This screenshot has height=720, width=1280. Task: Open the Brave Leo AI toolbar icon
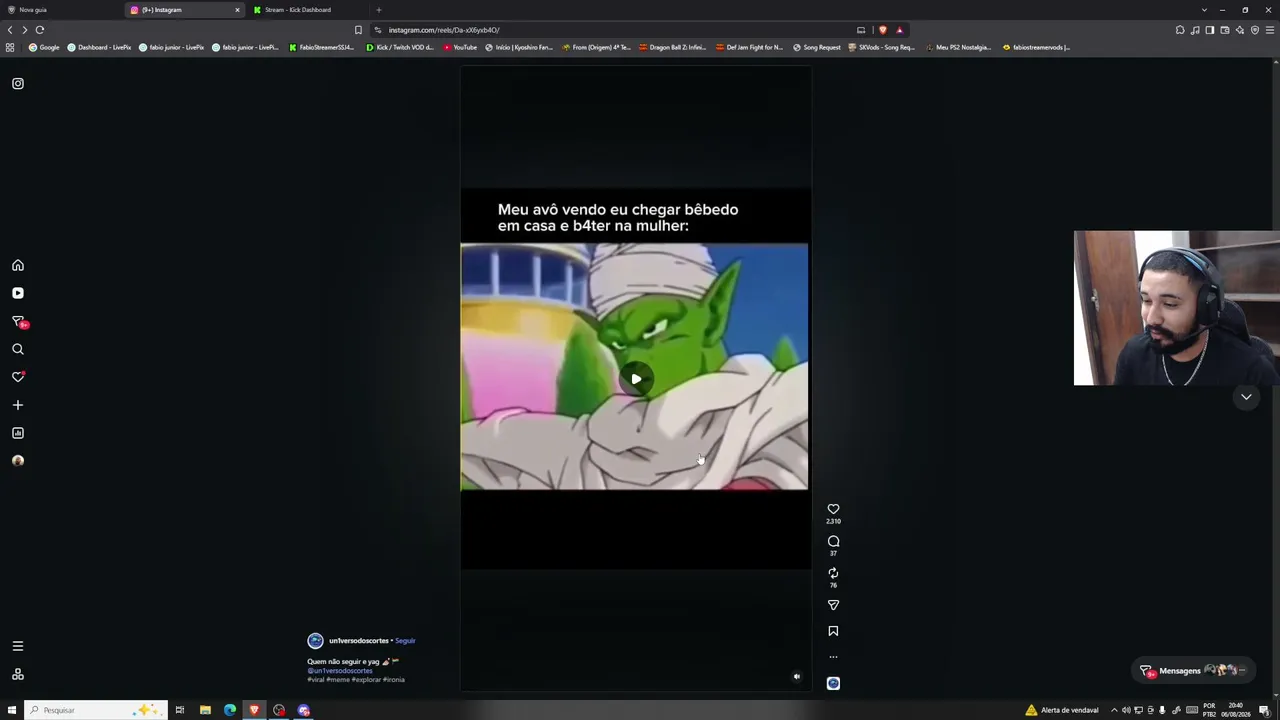pyautogui.click(x=1240, y=30)
